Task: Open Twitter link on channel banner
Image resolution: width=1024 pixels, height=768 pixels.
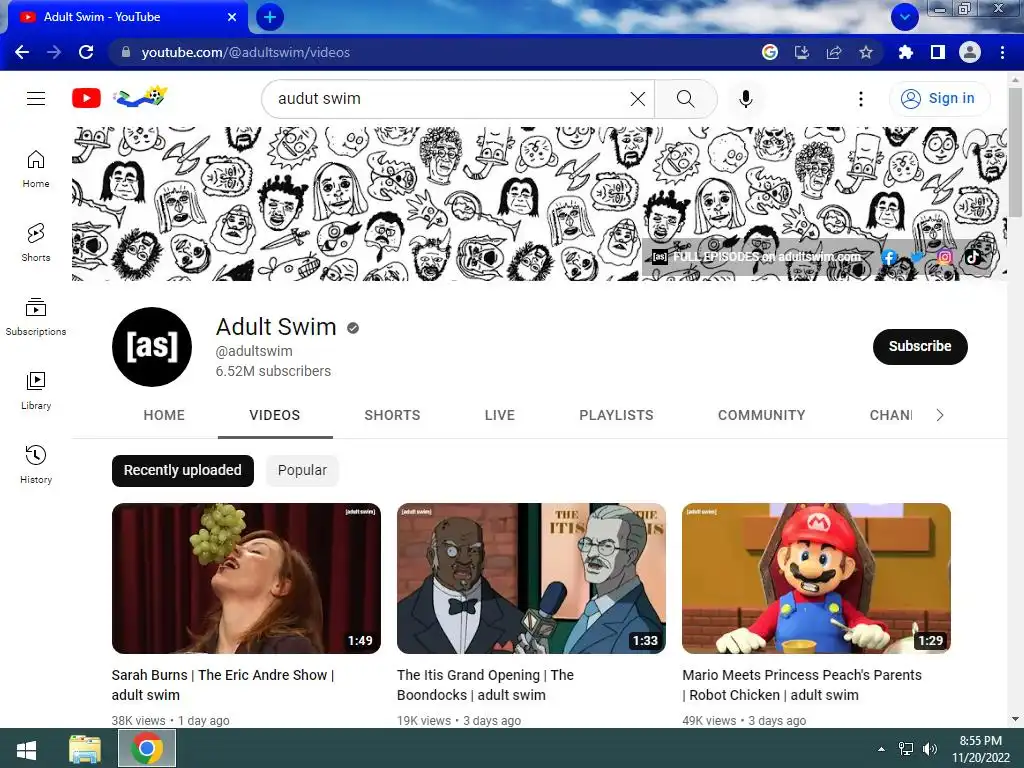Action: click(917, 257)
